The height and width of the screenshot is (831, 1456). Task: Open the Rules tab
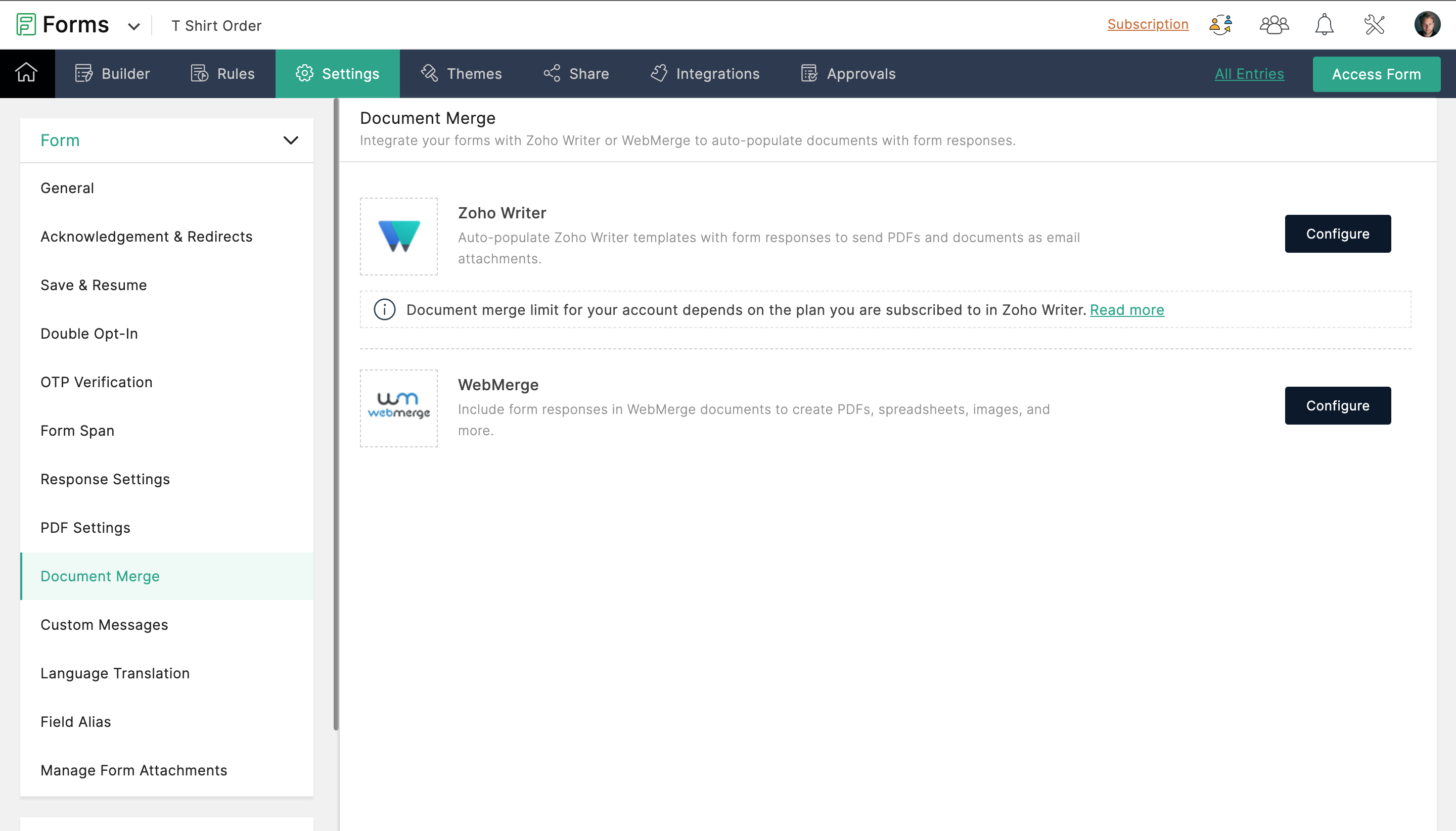coord(222,73)
